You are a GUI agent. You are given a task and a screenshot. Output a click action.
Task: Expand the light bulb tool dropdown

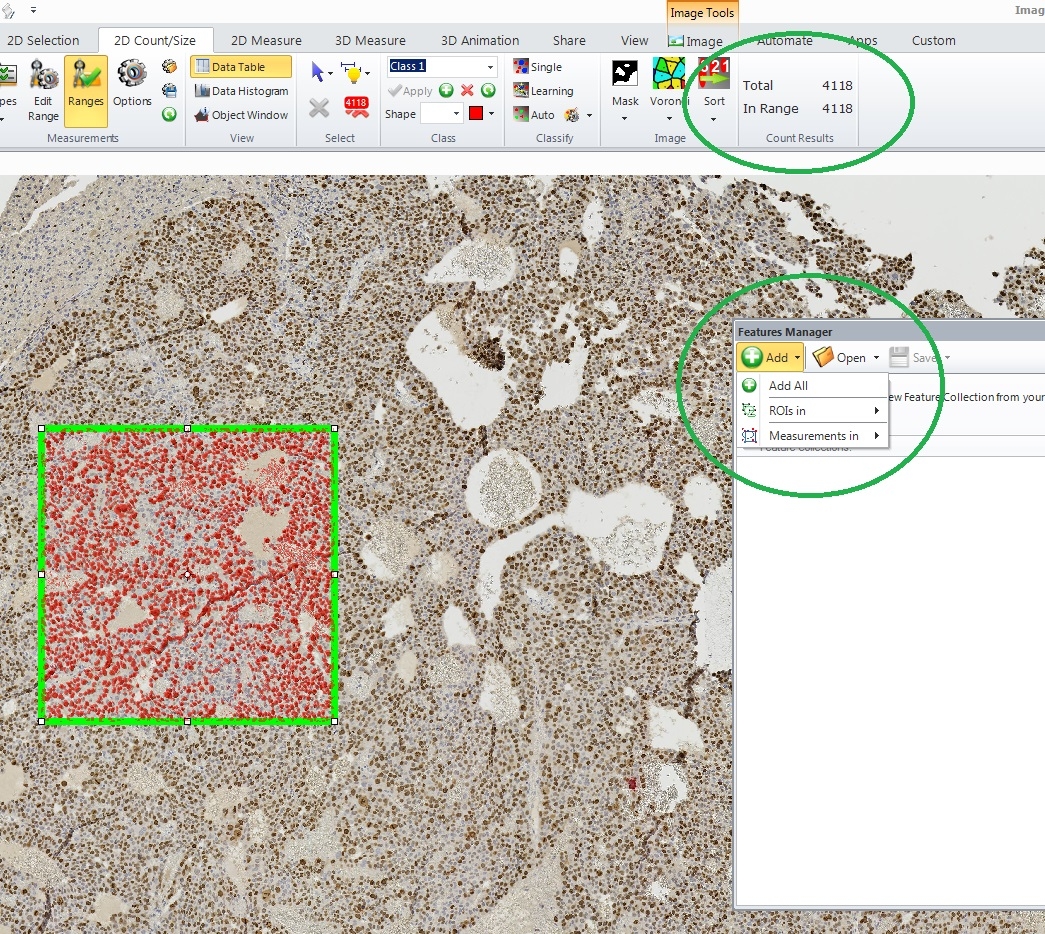point(367,73)
